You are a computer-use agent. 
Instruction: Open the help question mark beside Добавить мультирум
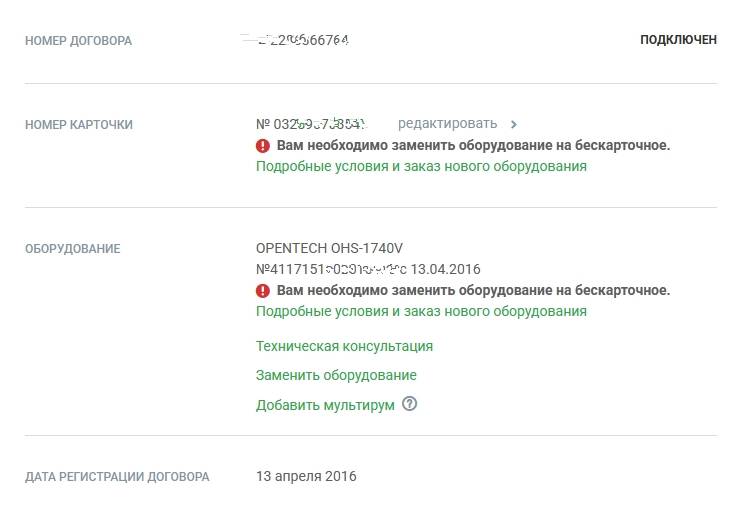coord(409,405)
